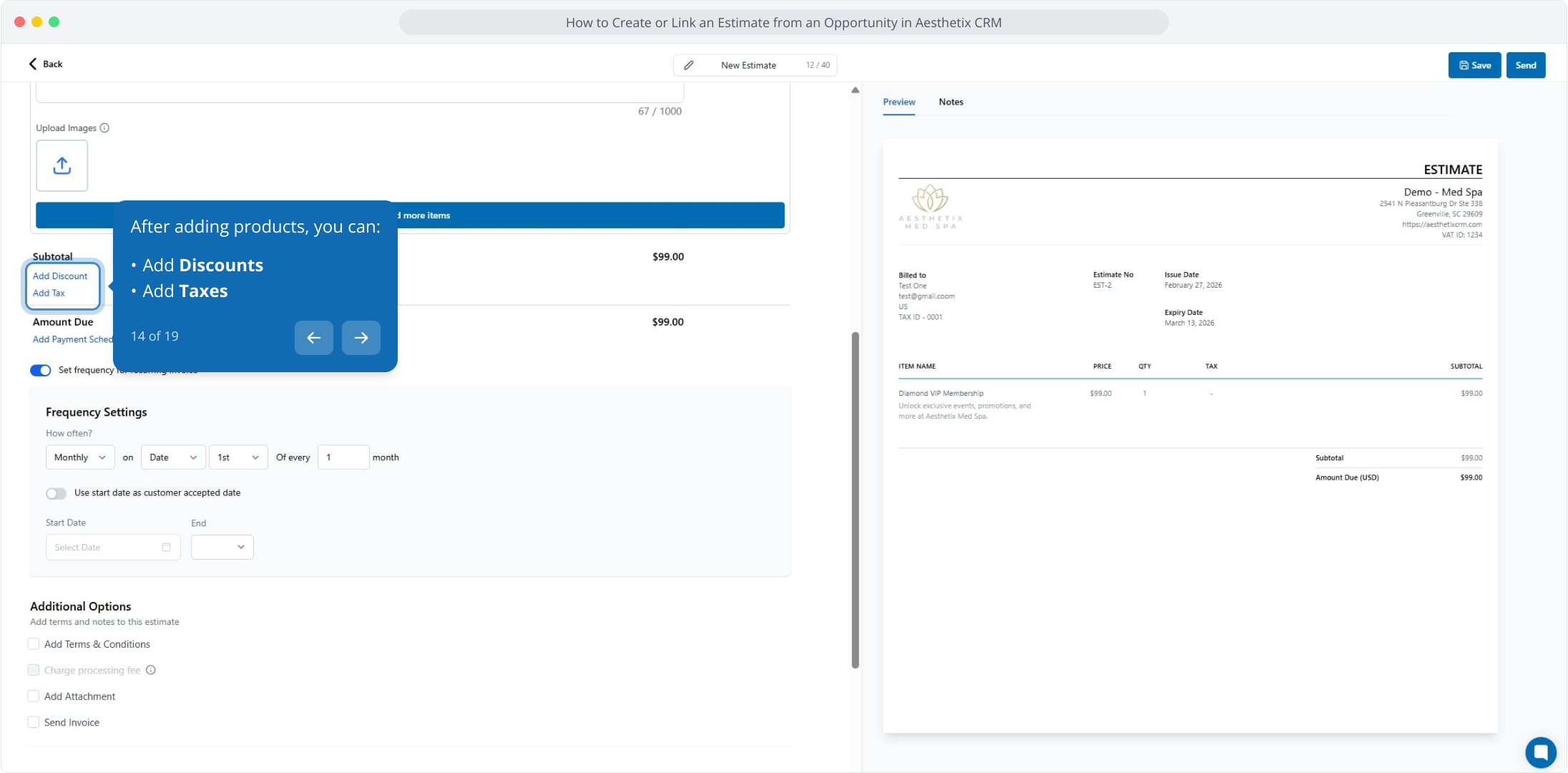Go to next tour step arrow
This screenshot has width=1568, height=773.
[x=361, y=337]
